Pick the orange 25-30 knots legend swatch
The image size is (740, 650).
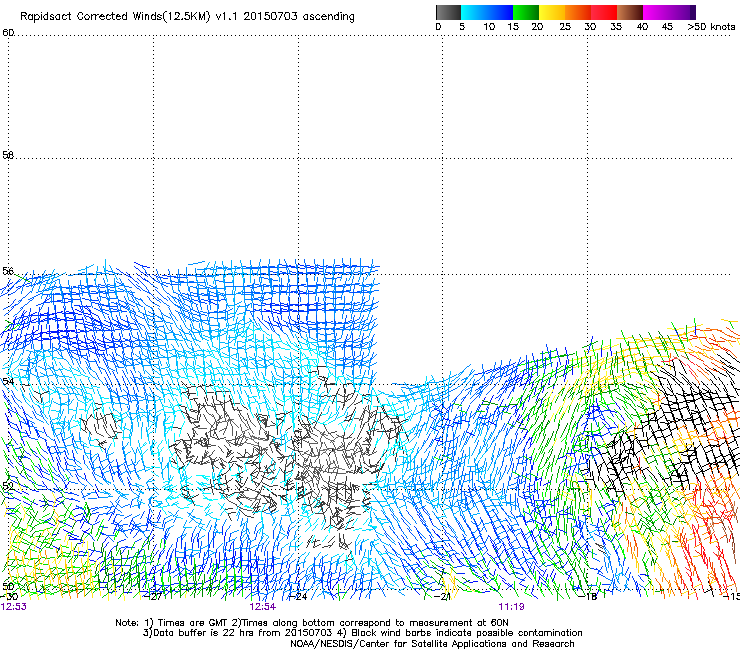coord(578,12)
